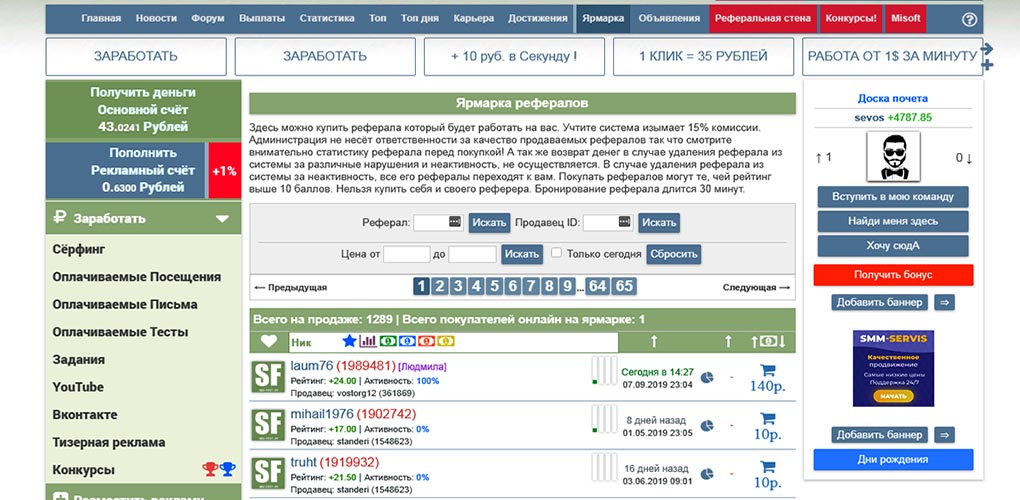This screenshot has width=1020, height=500.
Task: Click the red banknote sort icon
Action: tap(427, 341)
